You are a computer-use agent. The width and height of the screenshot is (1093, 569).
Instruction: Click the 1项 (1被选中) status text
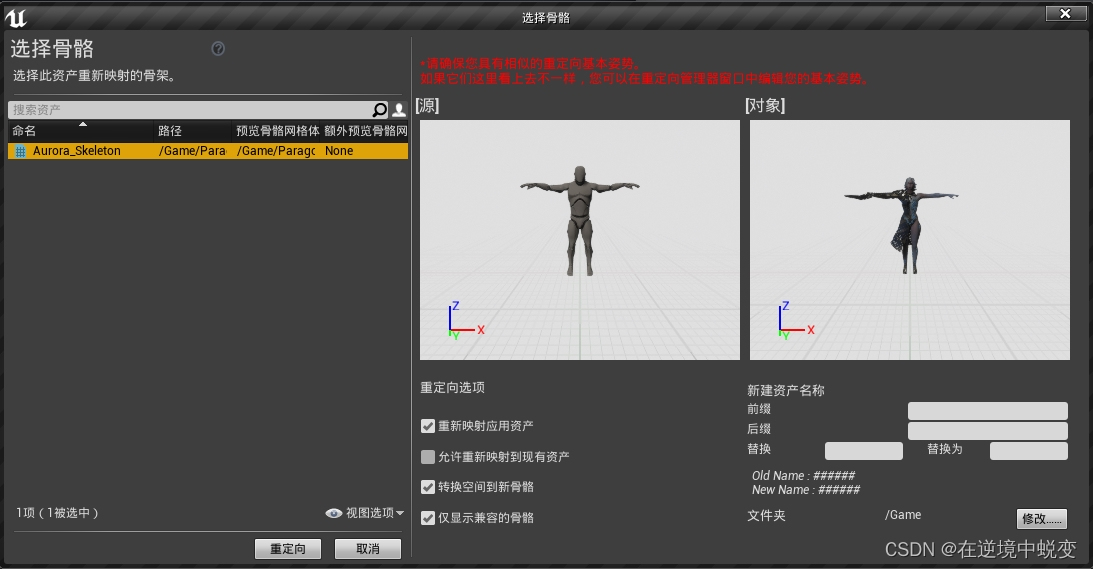pyautogui.click(x=57, y=513)
